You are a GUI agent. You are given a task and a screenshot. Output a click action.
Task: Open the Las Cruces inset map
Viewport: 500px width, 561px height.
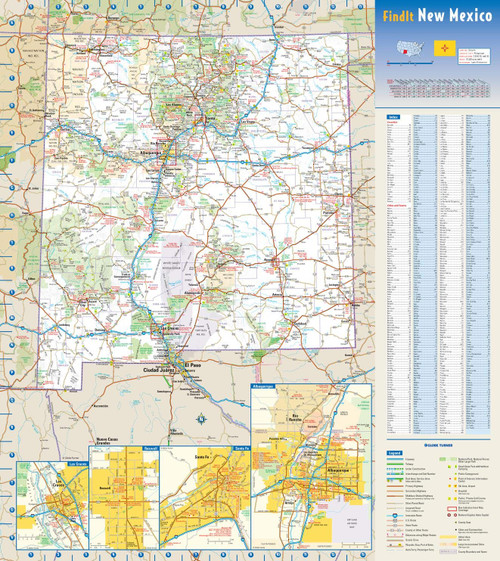[x=52, y=506]
